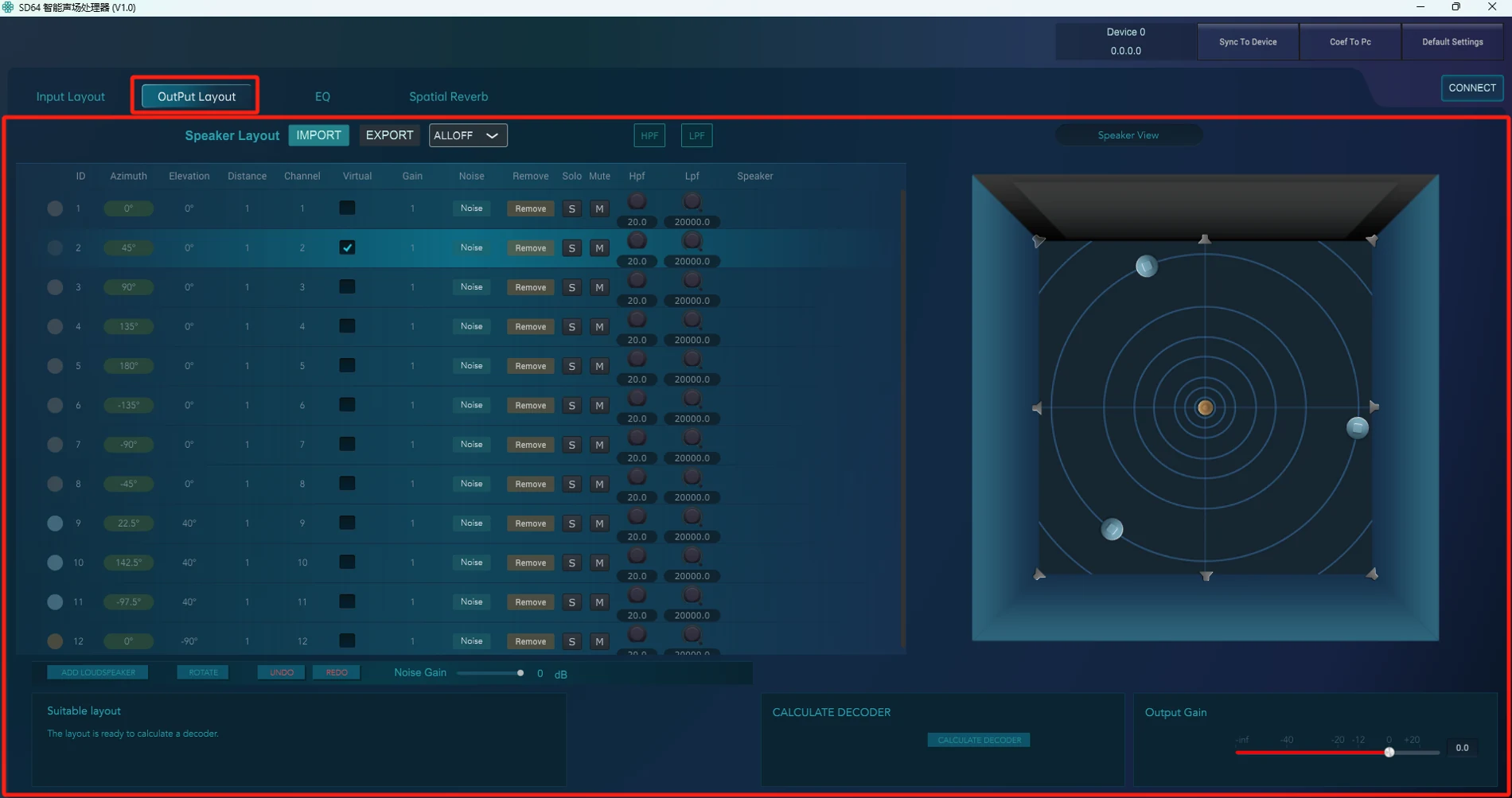Viewport: 1512px width, 798px height.
Task: Select the round indicator for speaker 12
Action: (55, 641)
